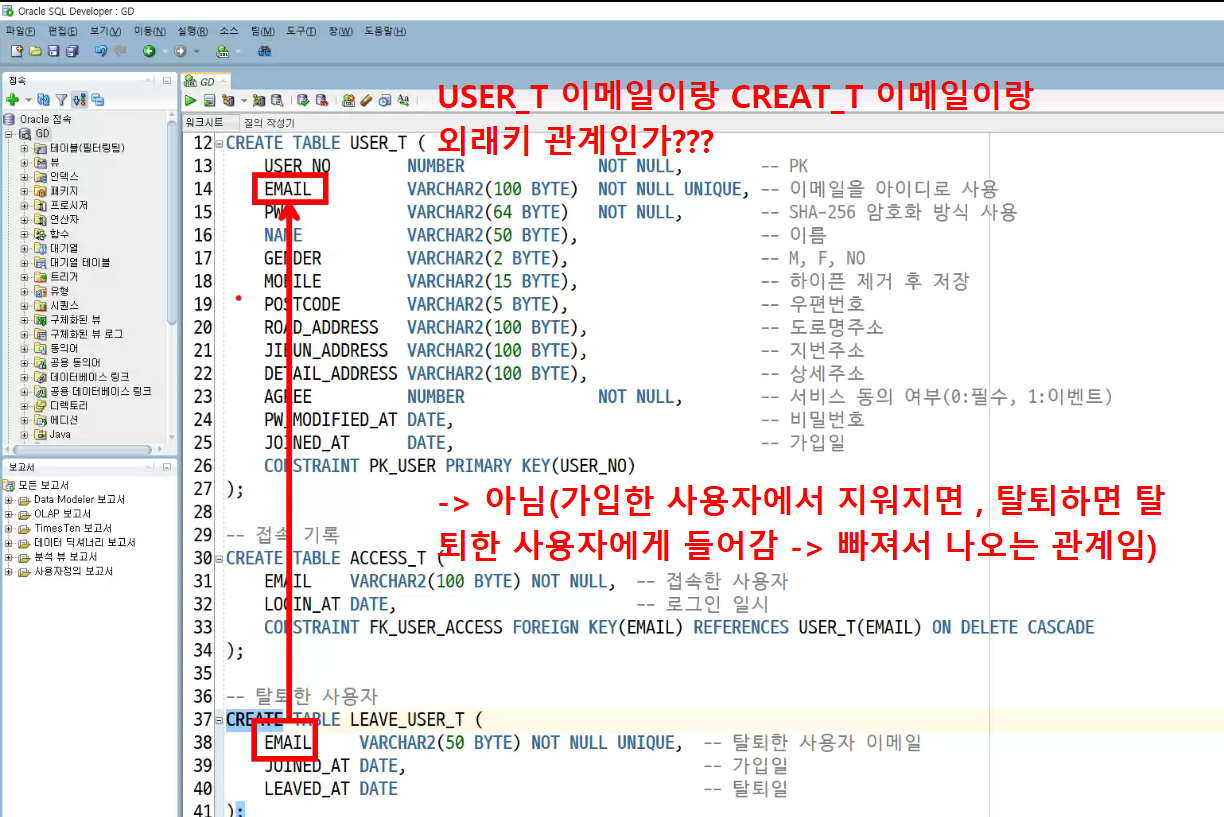Click the gray Forward navigation icon
1224x817 pixels.
[180, 51]
